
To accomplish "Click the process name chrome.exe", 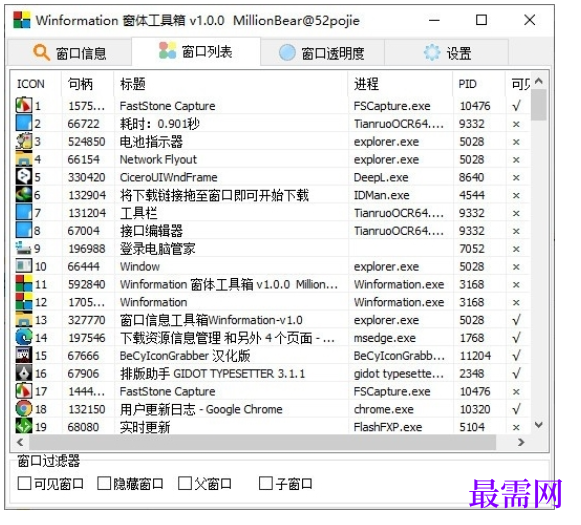I will (384, 409).
